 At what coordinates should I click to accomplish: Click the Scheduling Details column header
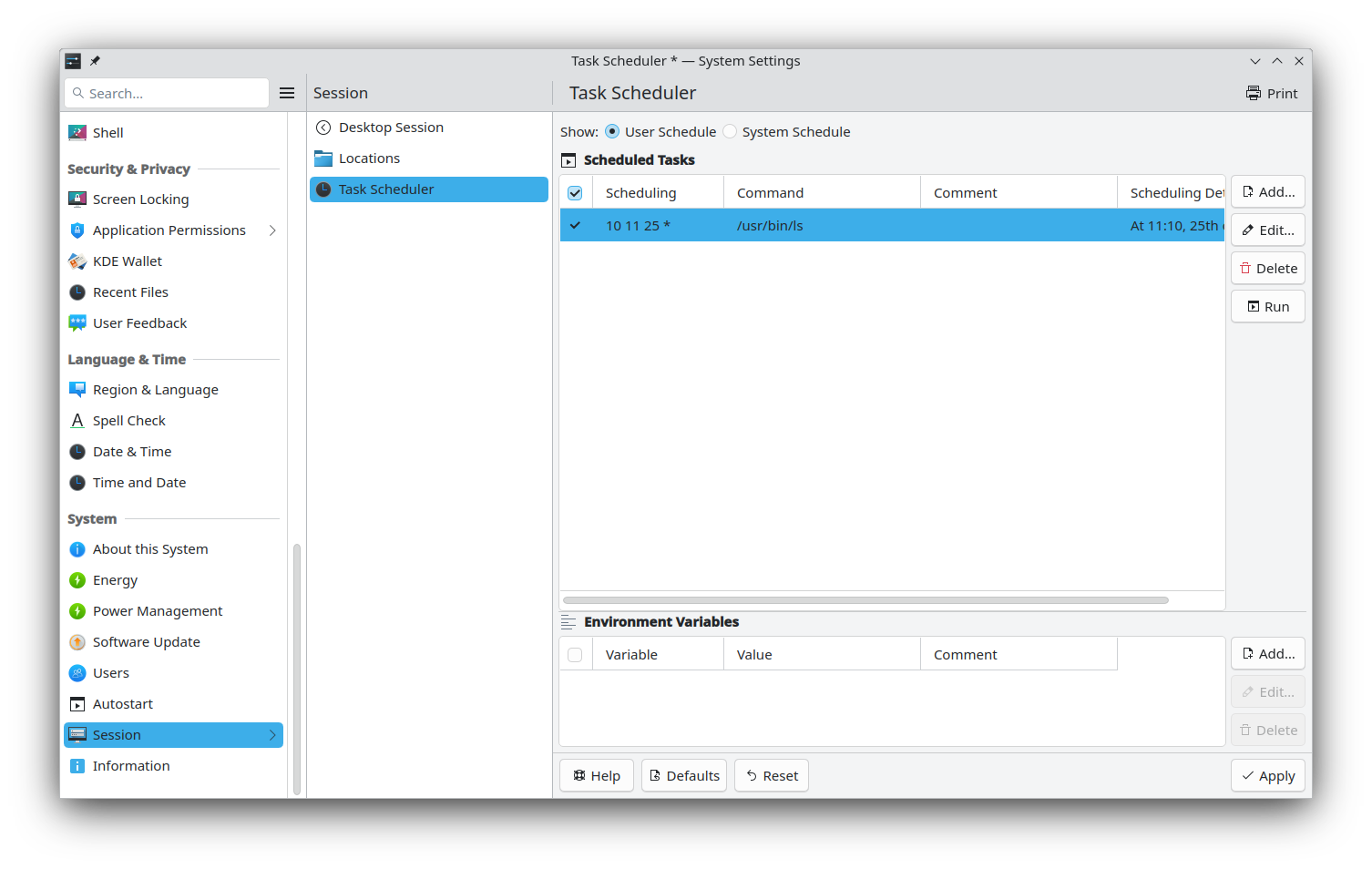click(1172, 193)
